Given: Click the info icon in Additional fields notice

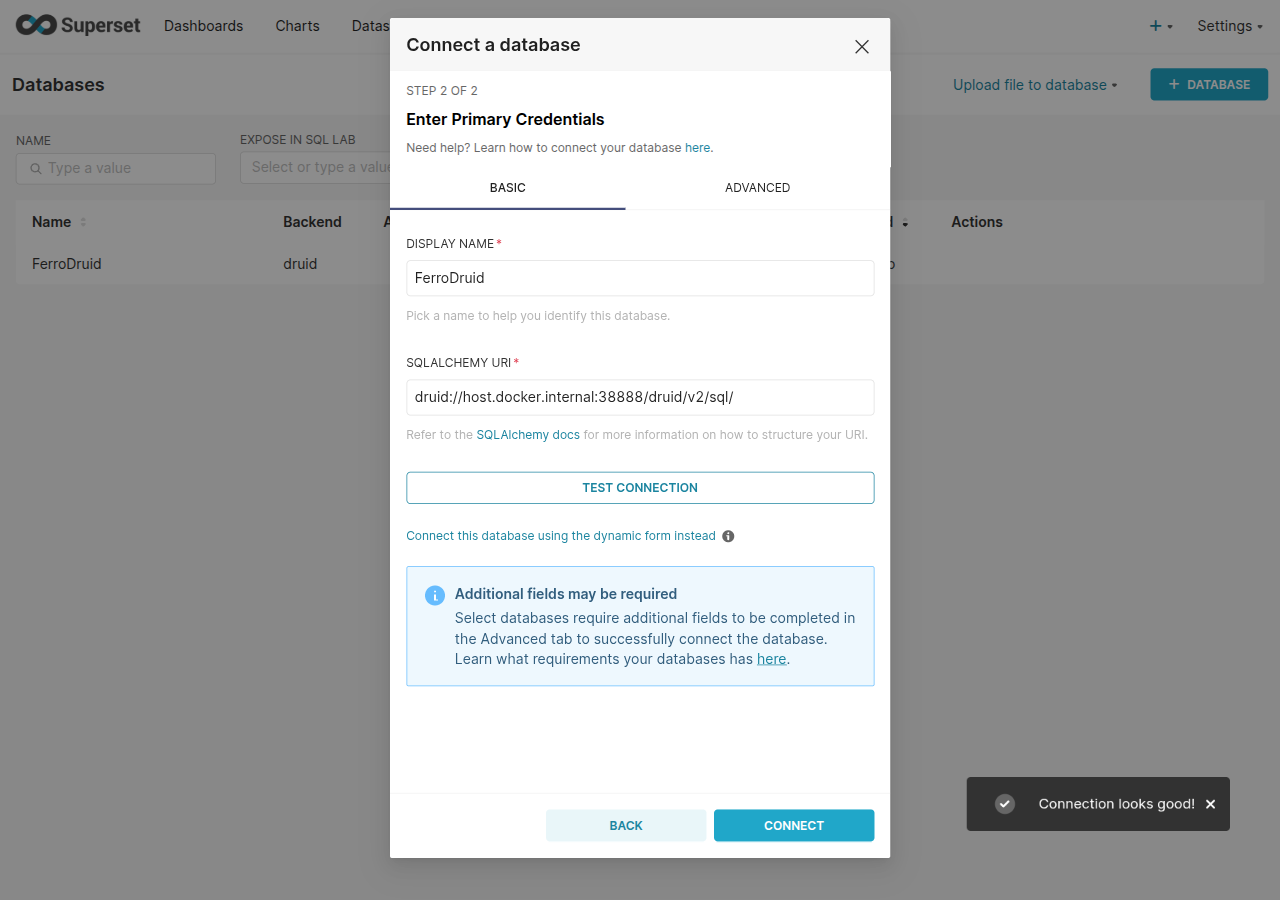Looking at the screenshot, I should (435, 595).
